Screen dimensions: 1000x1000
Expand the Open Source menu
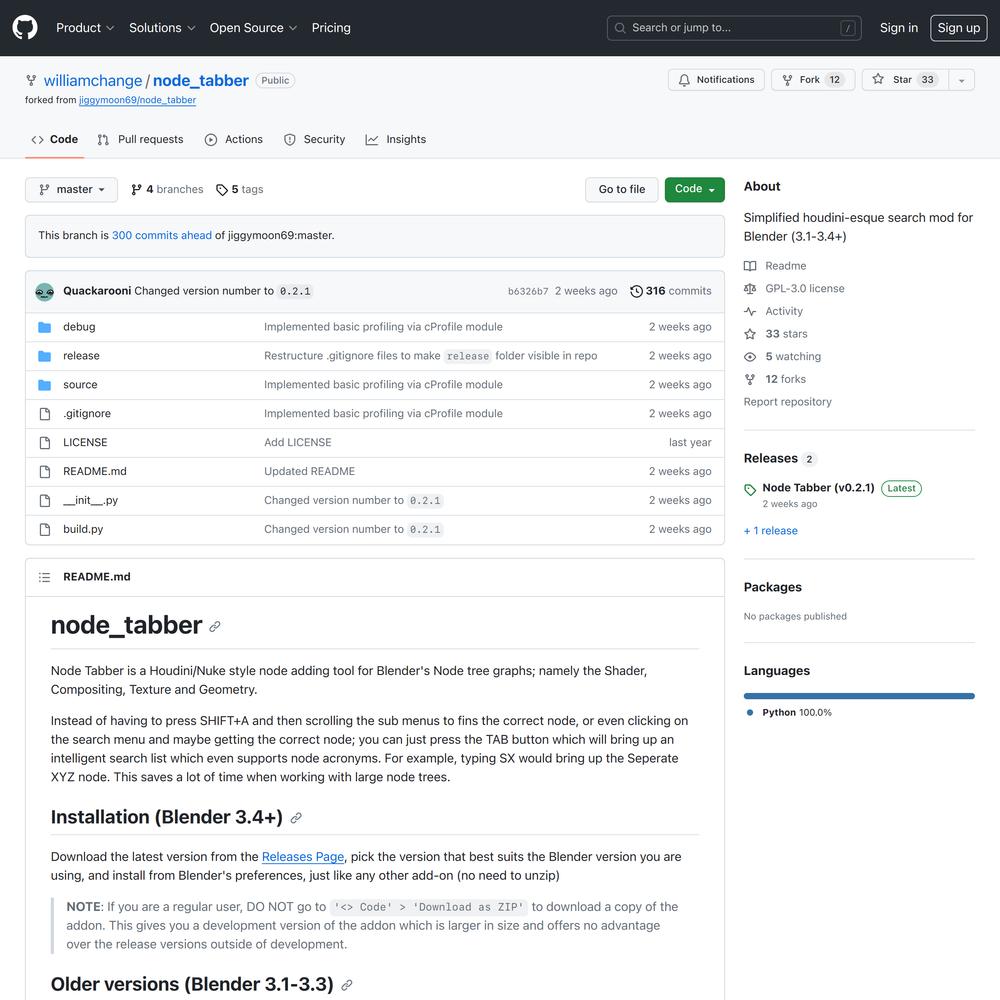click(x=253, y=28)
